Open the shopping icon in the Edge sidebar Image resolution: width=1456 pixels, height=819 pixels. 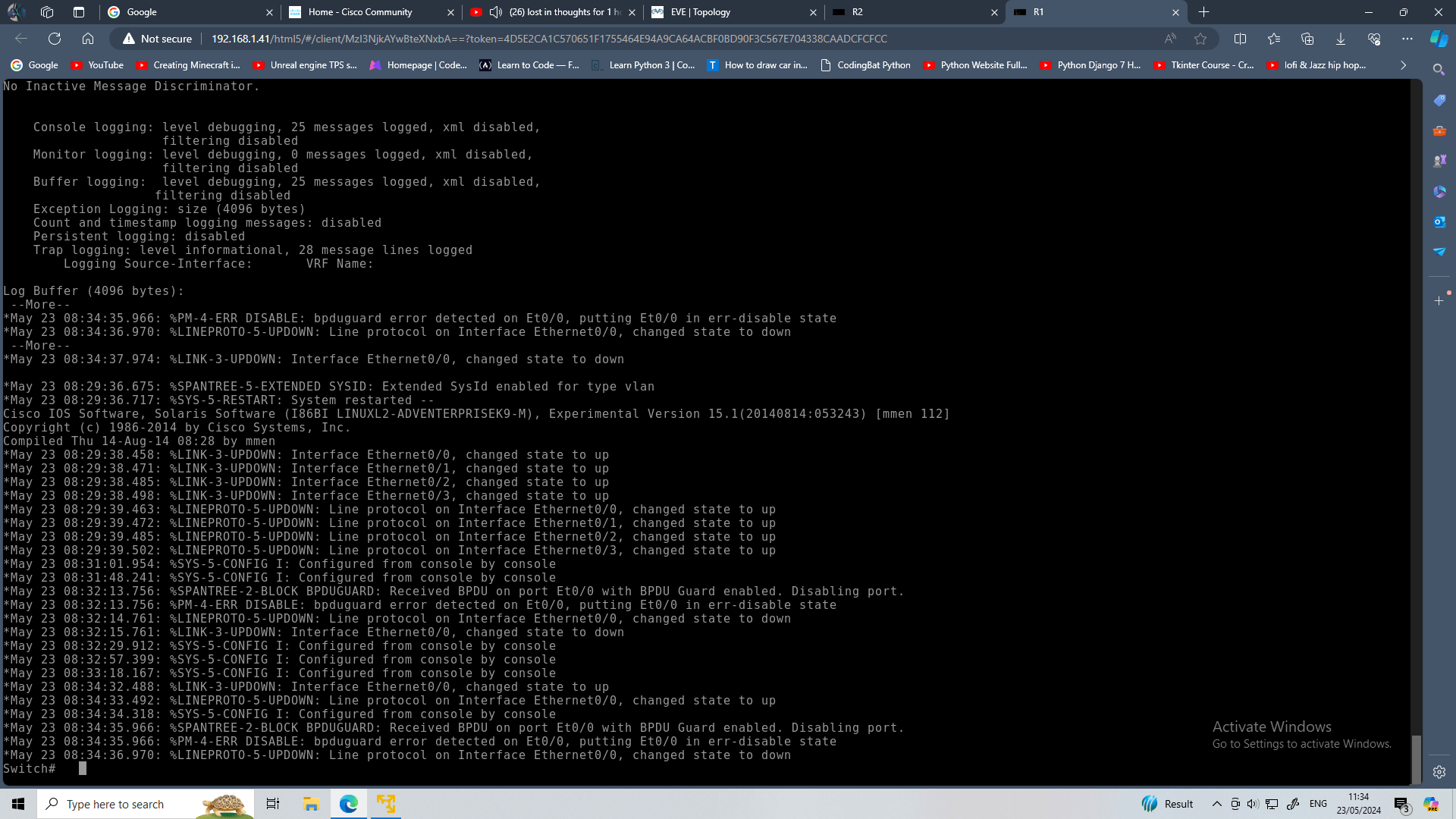(1439, 99)
